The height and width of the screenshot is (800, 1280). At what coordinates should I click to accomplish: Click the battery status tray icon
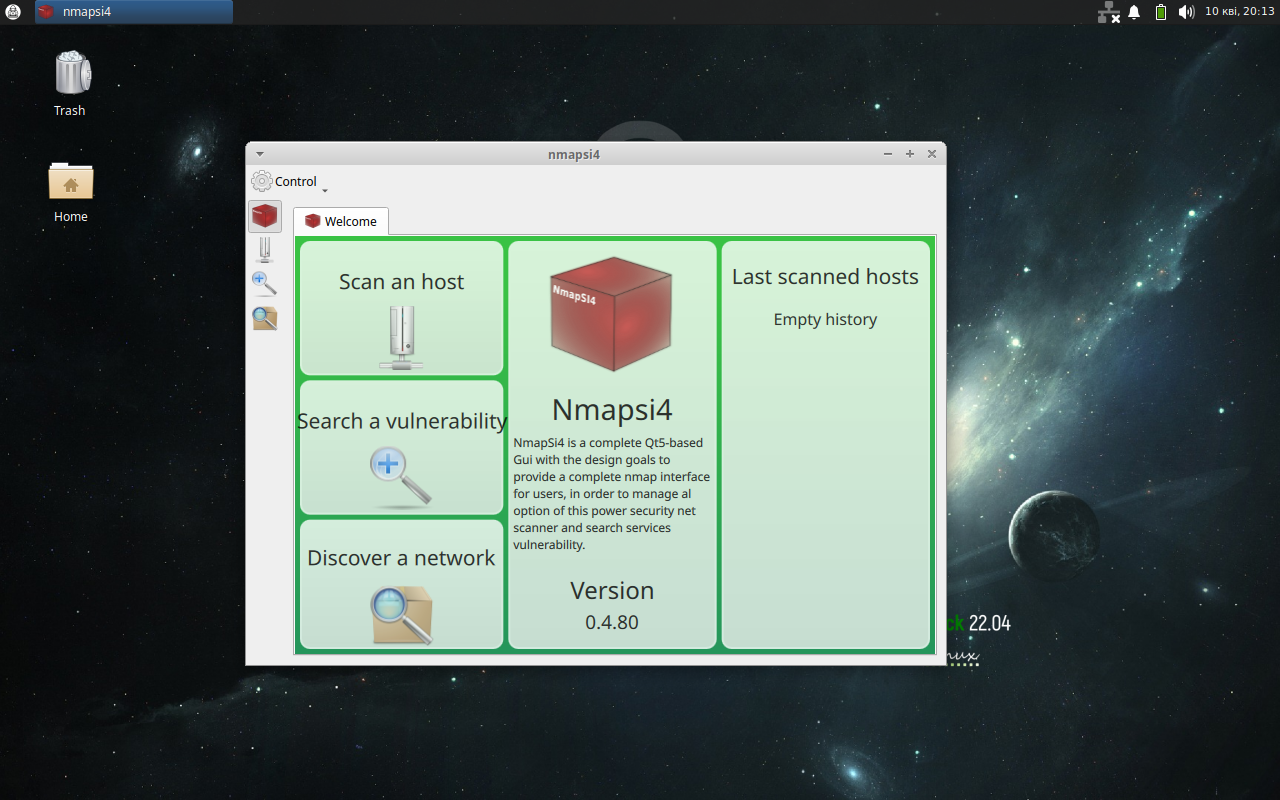coord(1160,12)
